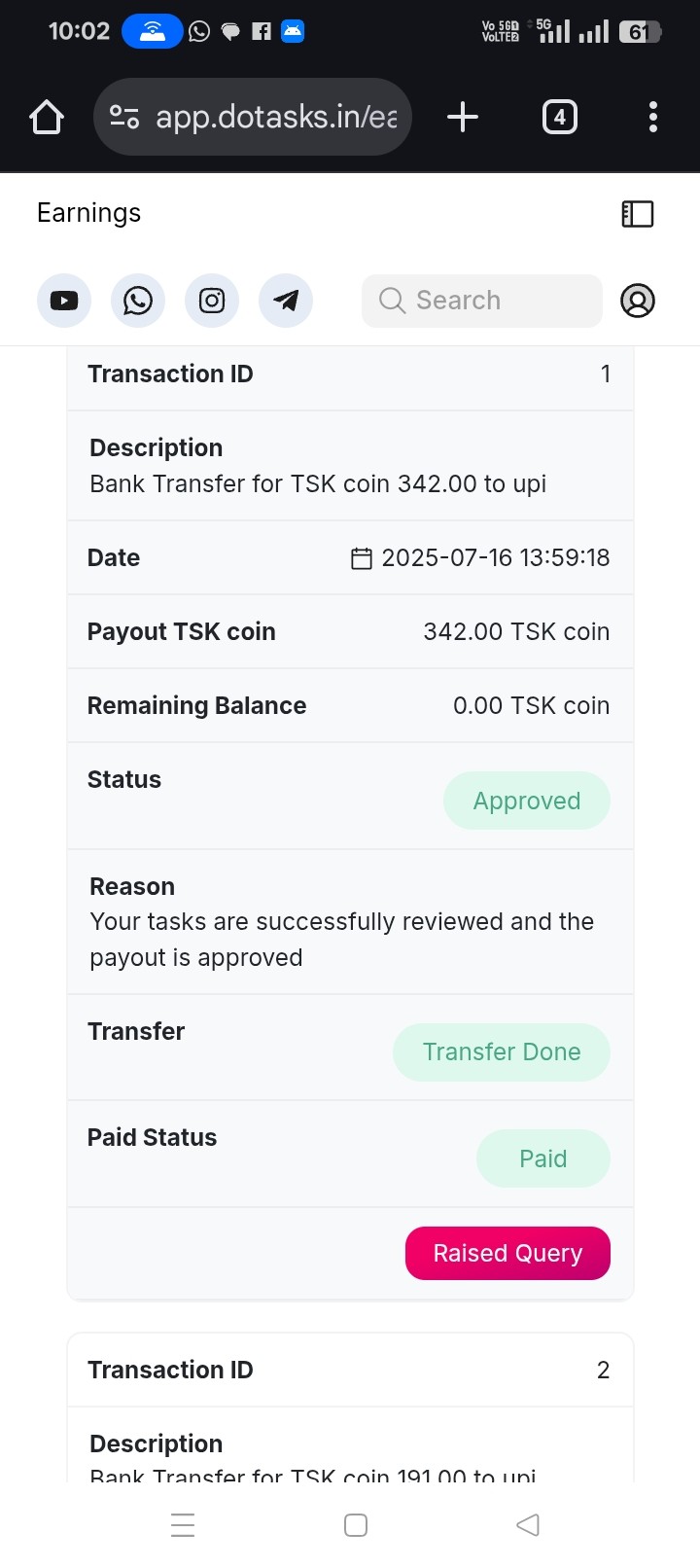Open the YouTube channel icon
This screenshot has height=1568, width=700.
pyautogui.click(x=64, y=301)
